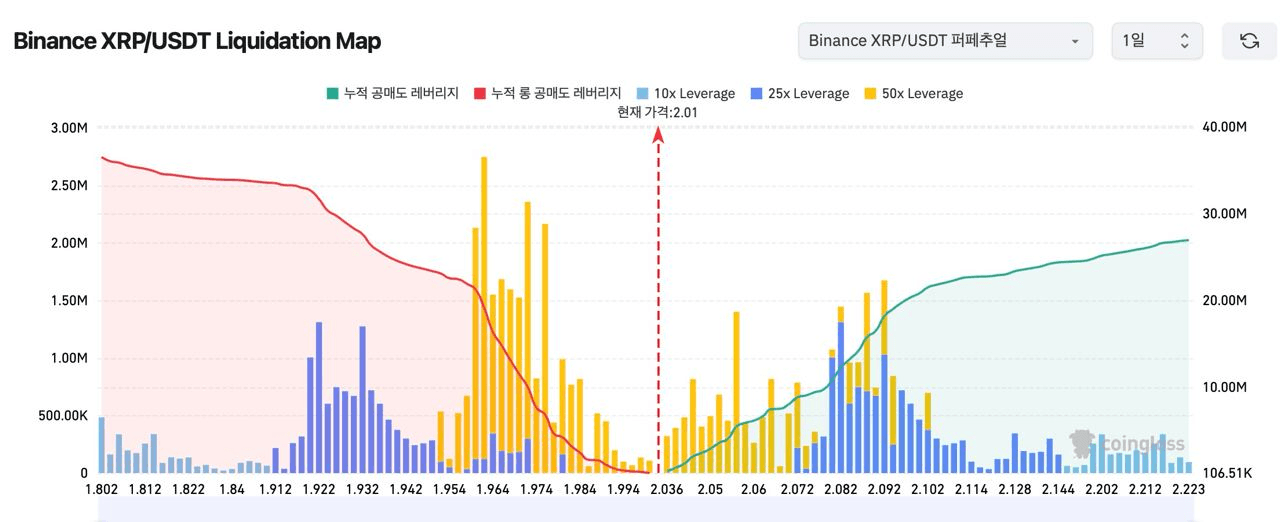Click the Coinglass watermark logo
Viewport: 1280px width, 522px height.
pyautogui.click(x=1127, y=443)
